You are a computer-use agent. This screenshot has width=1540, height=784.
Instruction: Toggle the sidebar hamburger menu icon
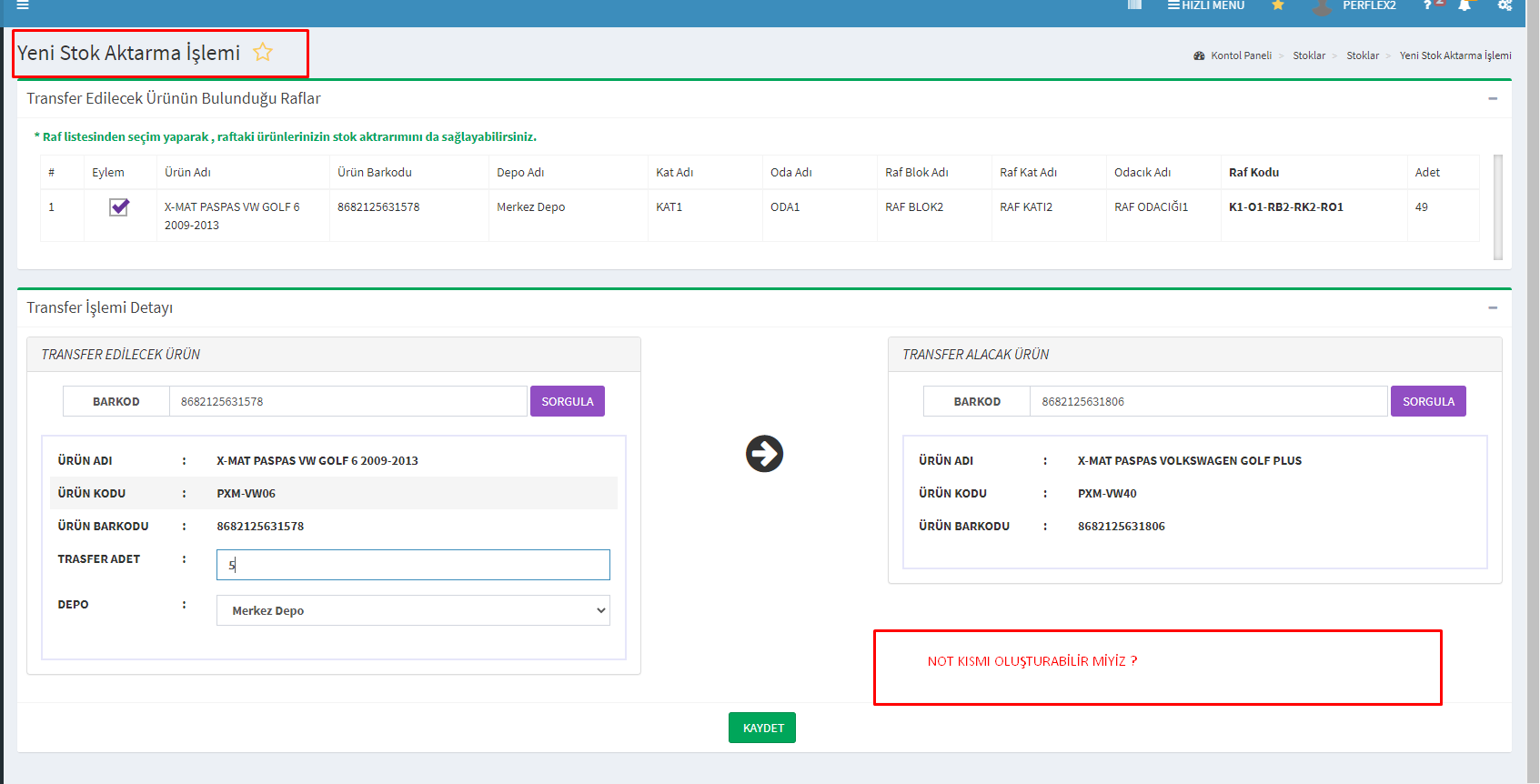[x=23, y=5]
